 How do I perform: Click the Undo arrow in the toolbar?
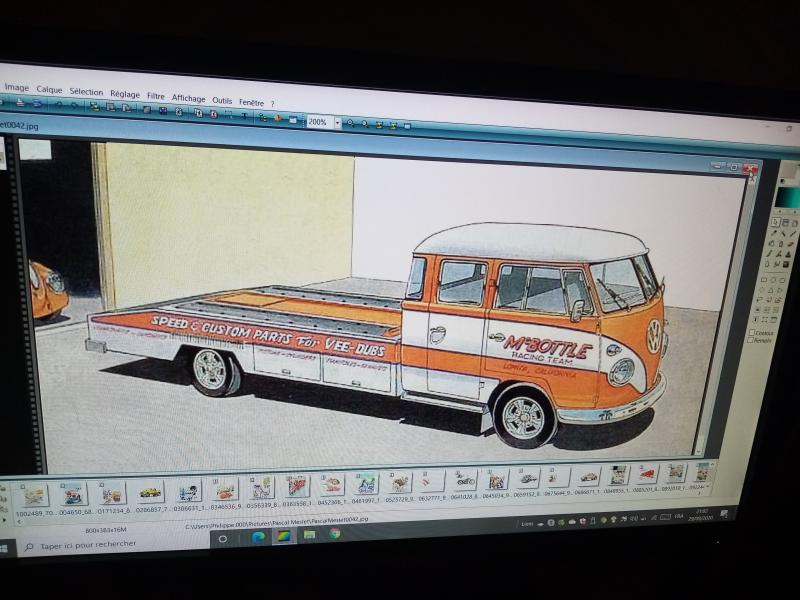pyautogui.click(x=59, y=105)
